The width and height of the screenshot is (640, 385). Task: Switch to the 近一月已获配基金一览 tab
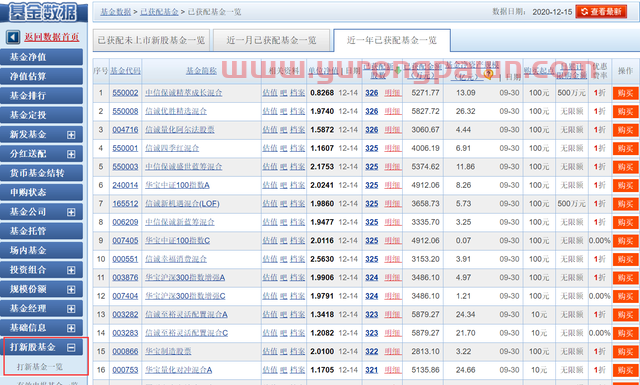pos(271,40)
